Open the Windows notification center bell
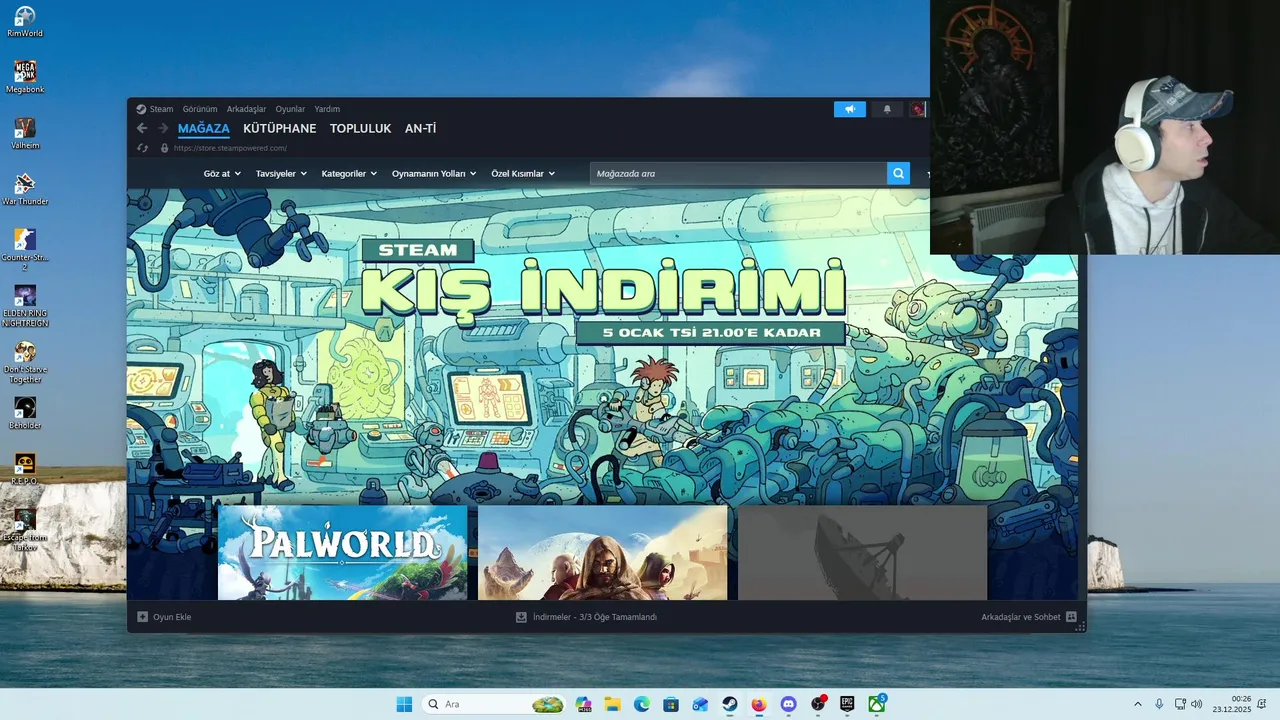The width and height of the screenshot is (1280, 720). 1262,704
